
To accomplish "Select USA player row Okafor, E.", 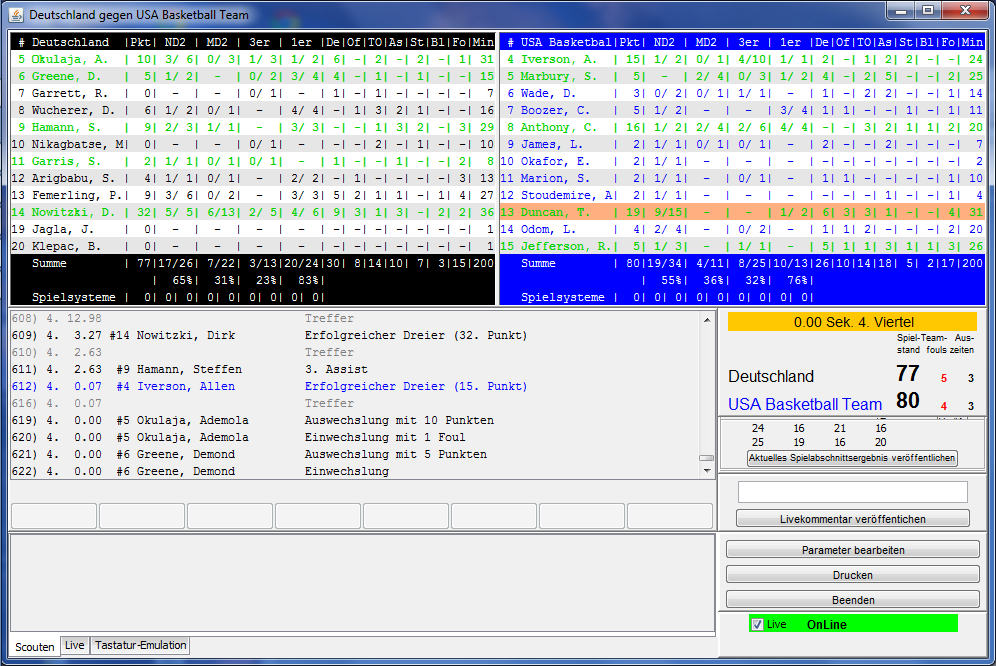I will click(x=742, y=161).
